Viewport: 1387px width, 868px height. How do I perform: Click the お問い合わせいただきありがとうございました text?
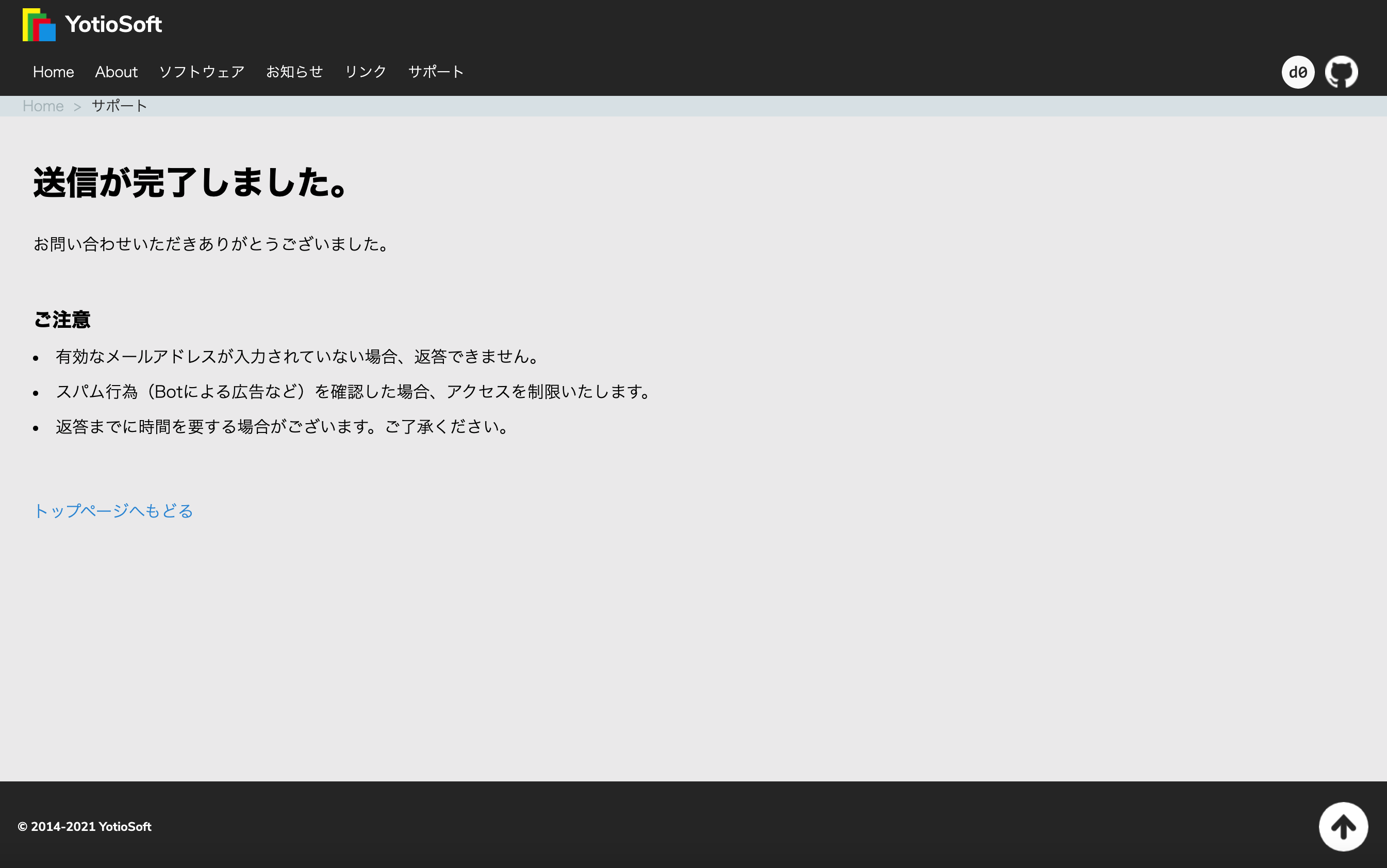tap(212, 244)
